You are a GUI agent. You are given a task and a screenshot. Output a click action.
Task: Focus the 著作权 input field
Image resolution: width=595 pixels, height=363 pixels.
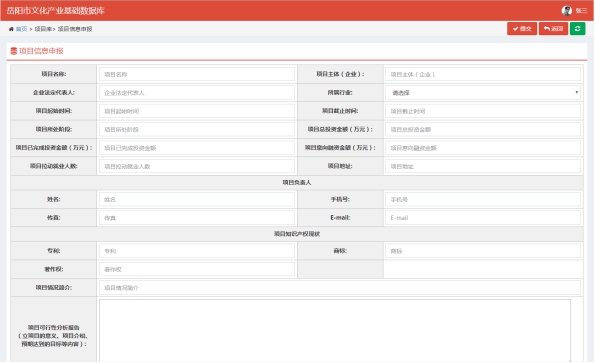click(197, 269)
